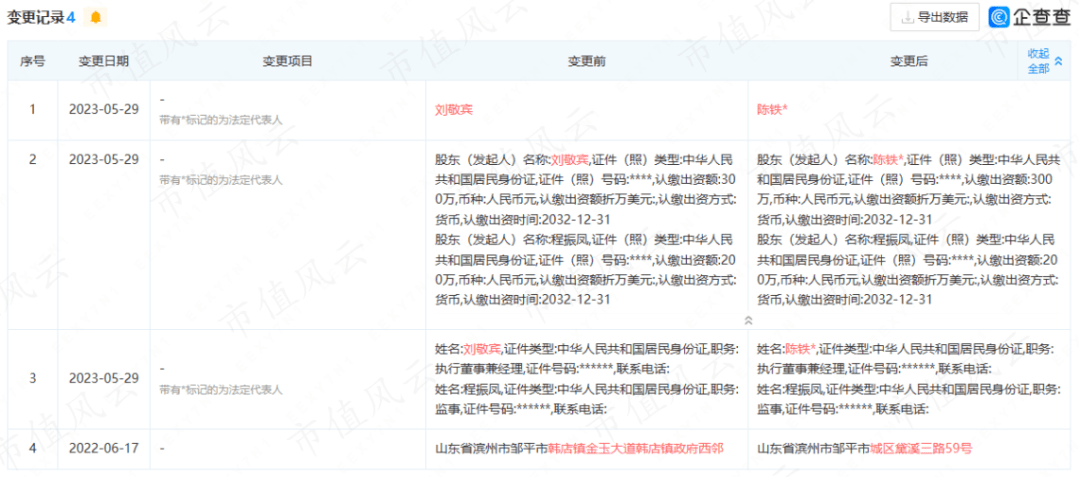The image size is (1080, 477).
Task: Click the download icon in 导出数据
Action: pos(908,17)
